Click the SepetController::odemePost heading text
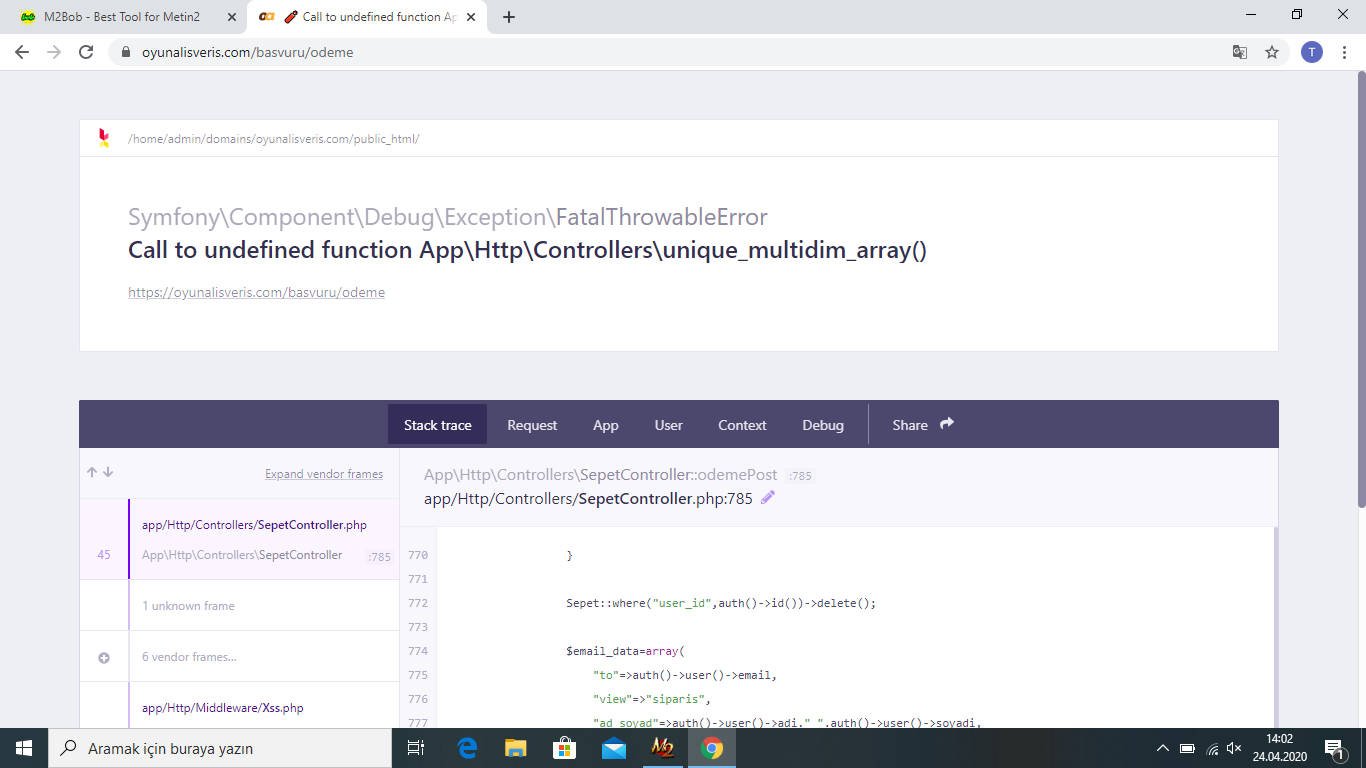Screen dimensions: 1366x768 coord(601,475)
